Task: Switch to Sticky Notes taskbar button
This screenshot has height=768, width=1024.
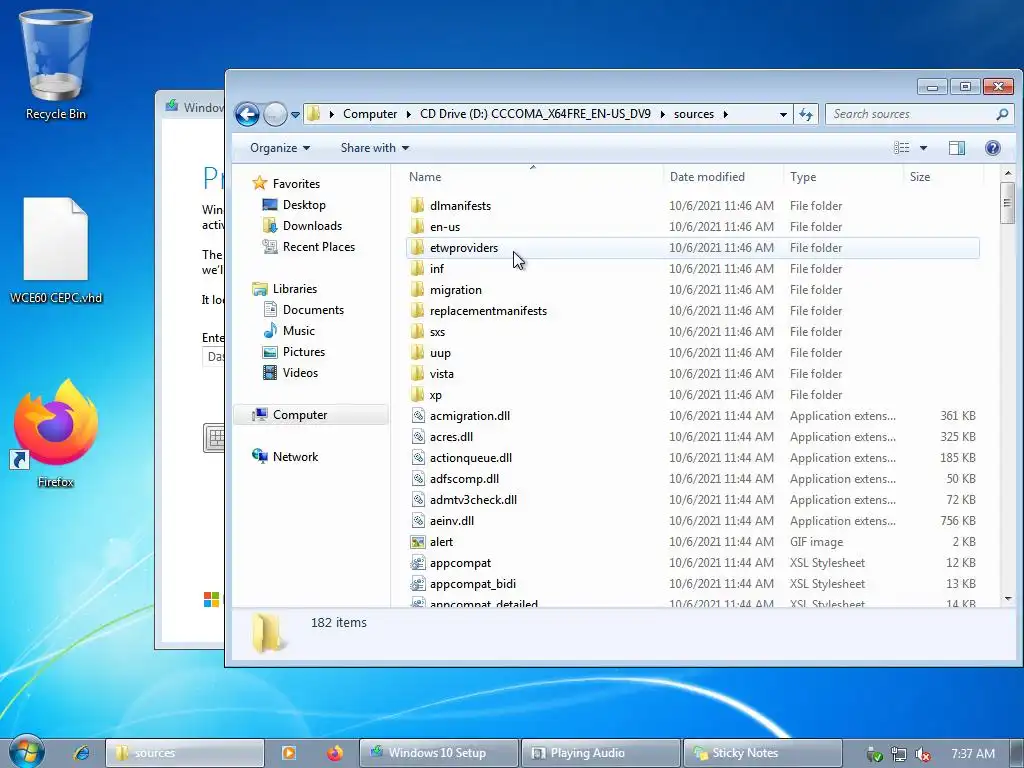Action: 761,753
